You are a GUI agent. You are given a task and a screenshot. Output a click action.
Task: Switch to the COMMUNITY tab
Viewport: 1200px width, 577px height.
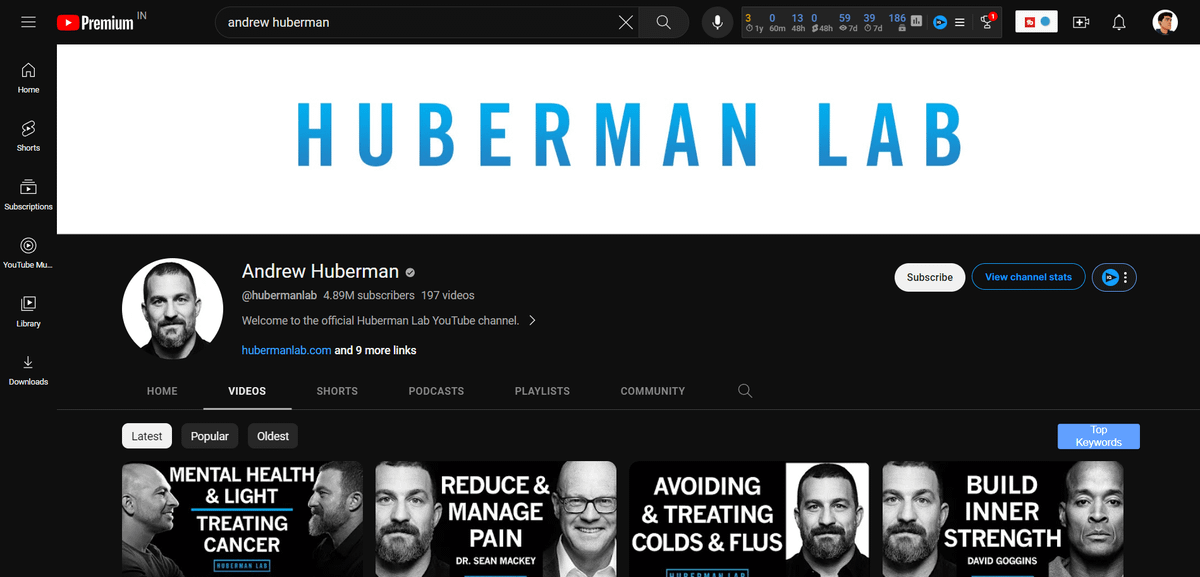point(653,391)
